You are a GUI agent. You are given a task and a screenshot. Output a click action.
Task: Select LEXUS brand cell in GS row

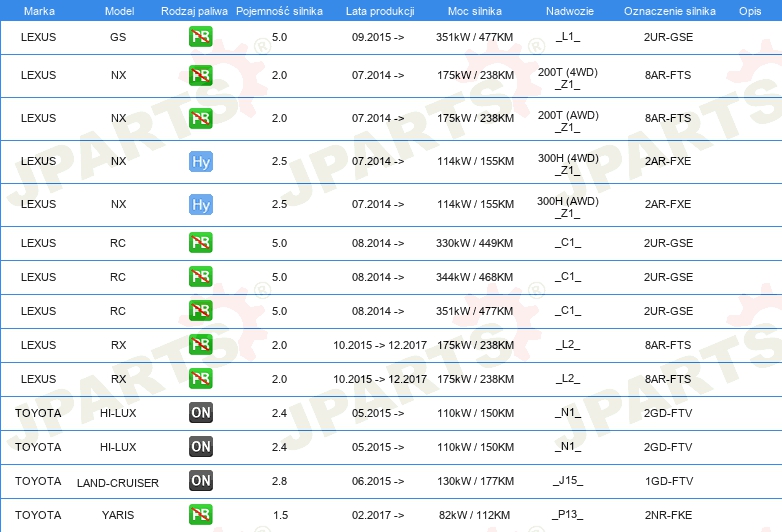pyautogui.click(x=38, y=37)
